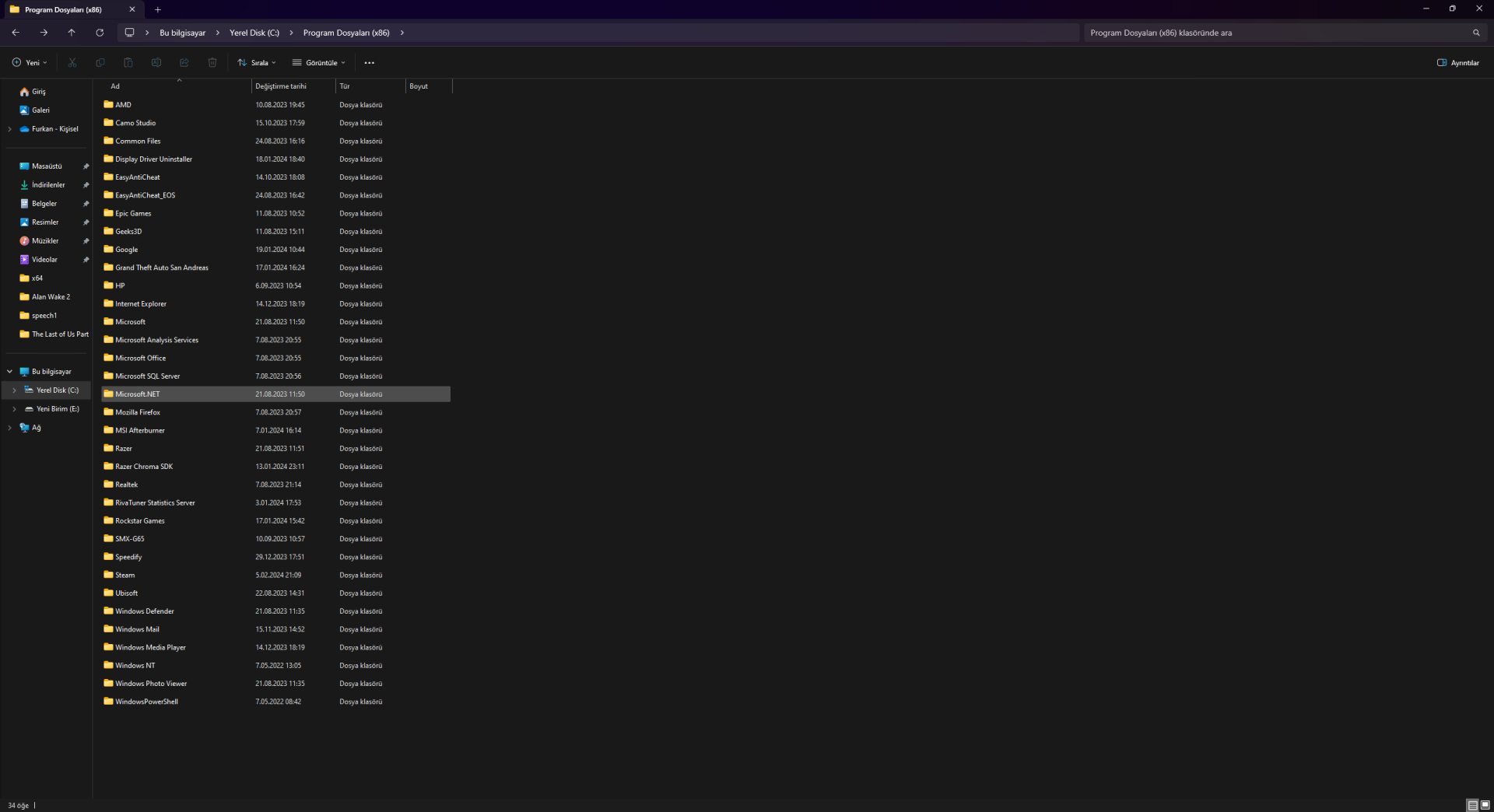Expand Yeni Birim (E:) tree node

tap(14, 409)
